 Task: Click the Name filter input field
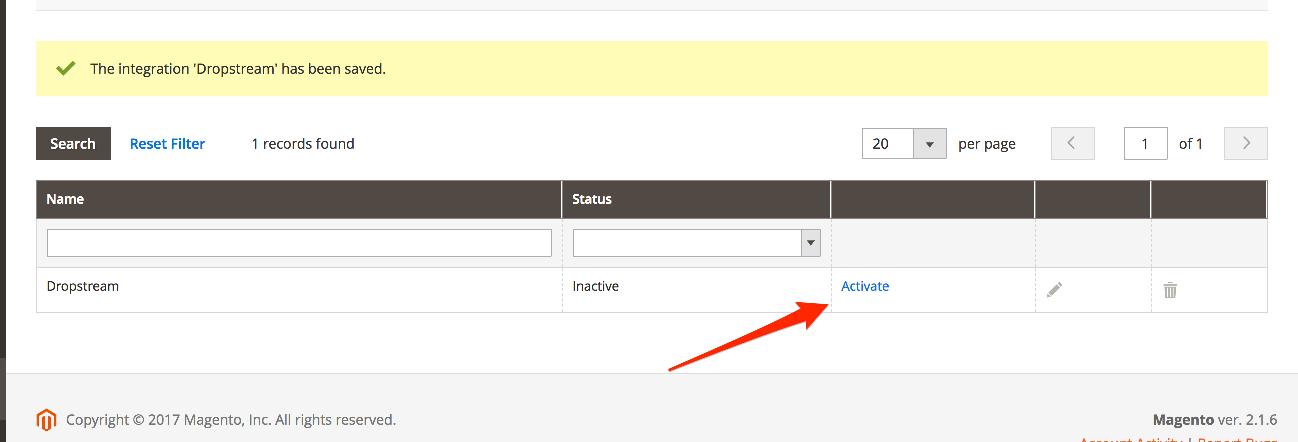(x=299, y=243)
